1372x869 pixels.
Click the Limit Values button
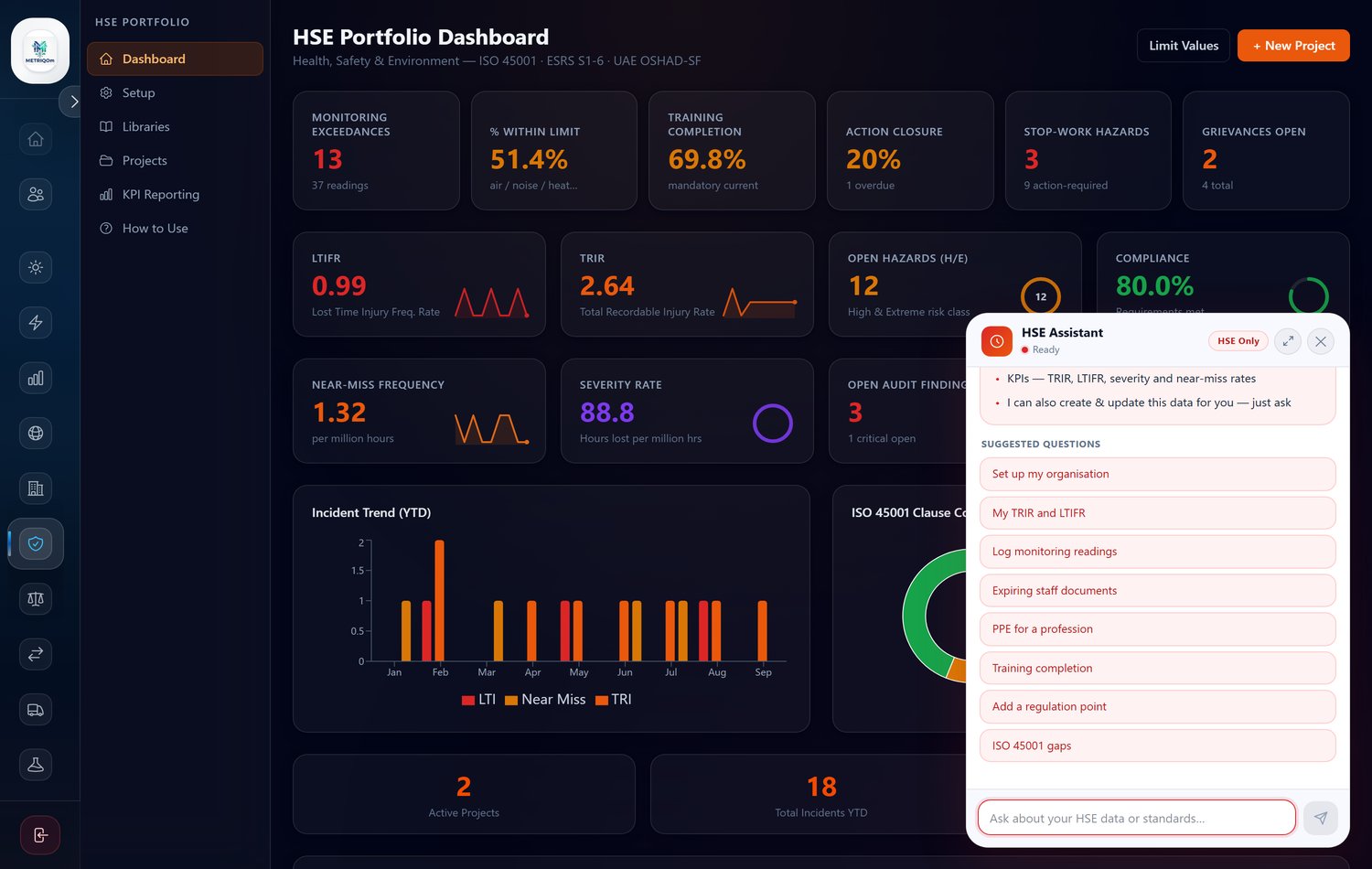1184,46
